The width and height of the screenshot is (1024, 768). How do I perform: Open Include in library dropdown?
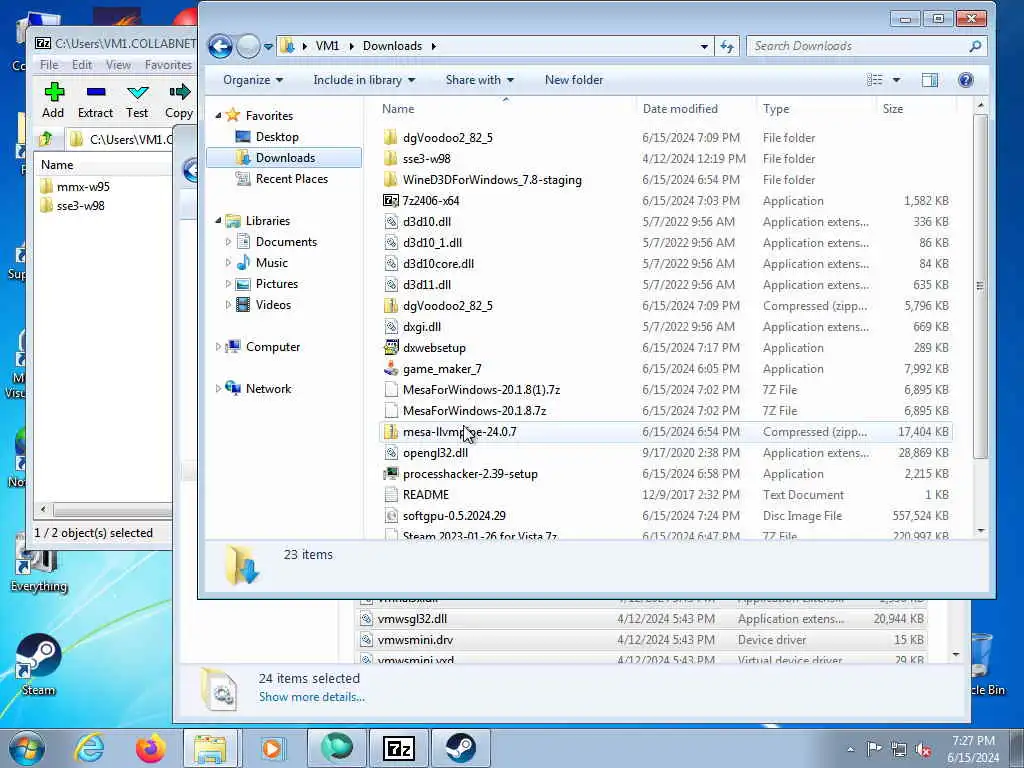[364, 80]
